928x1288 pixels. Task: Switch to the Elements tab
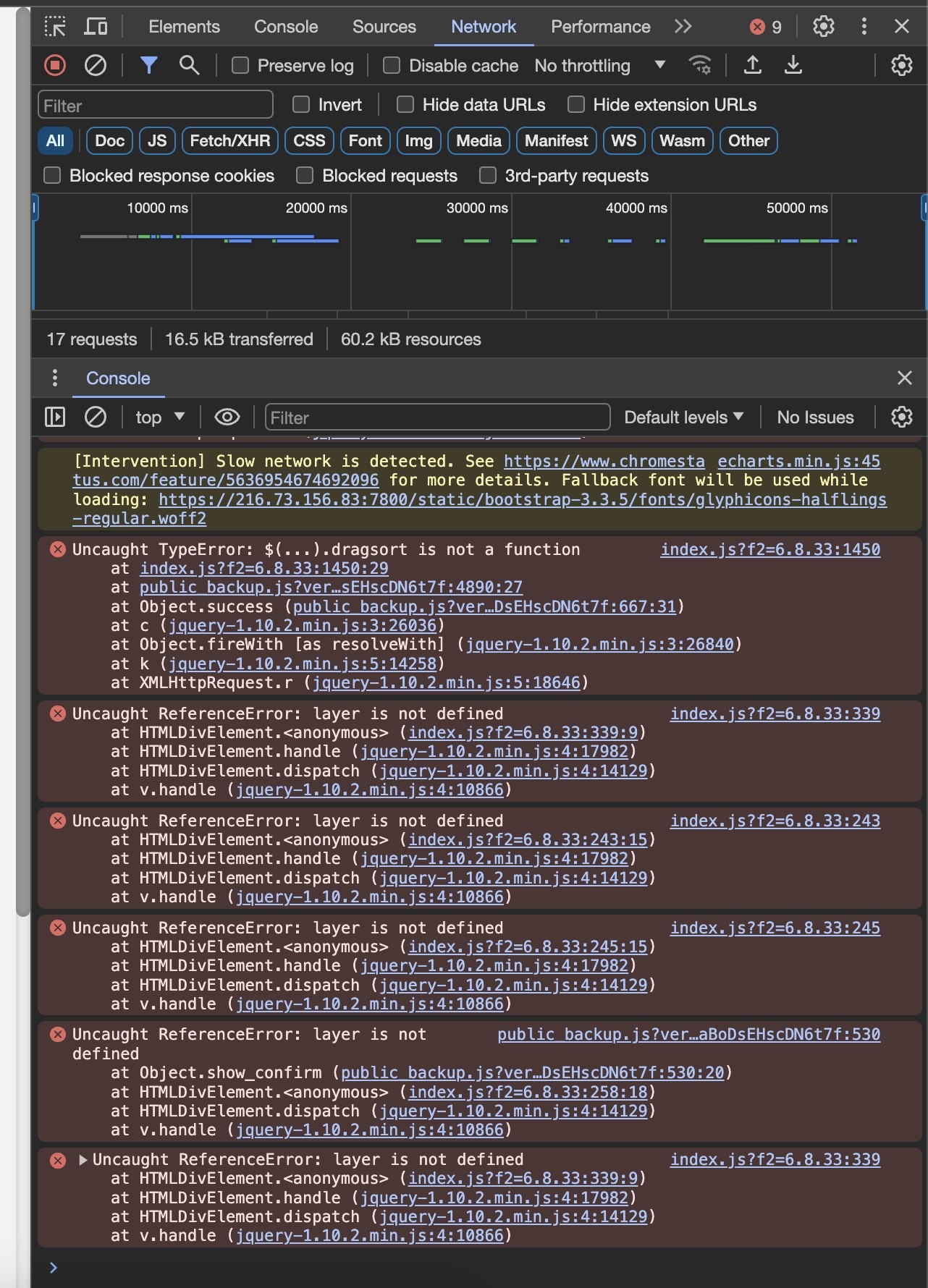(x=184, y=27)
